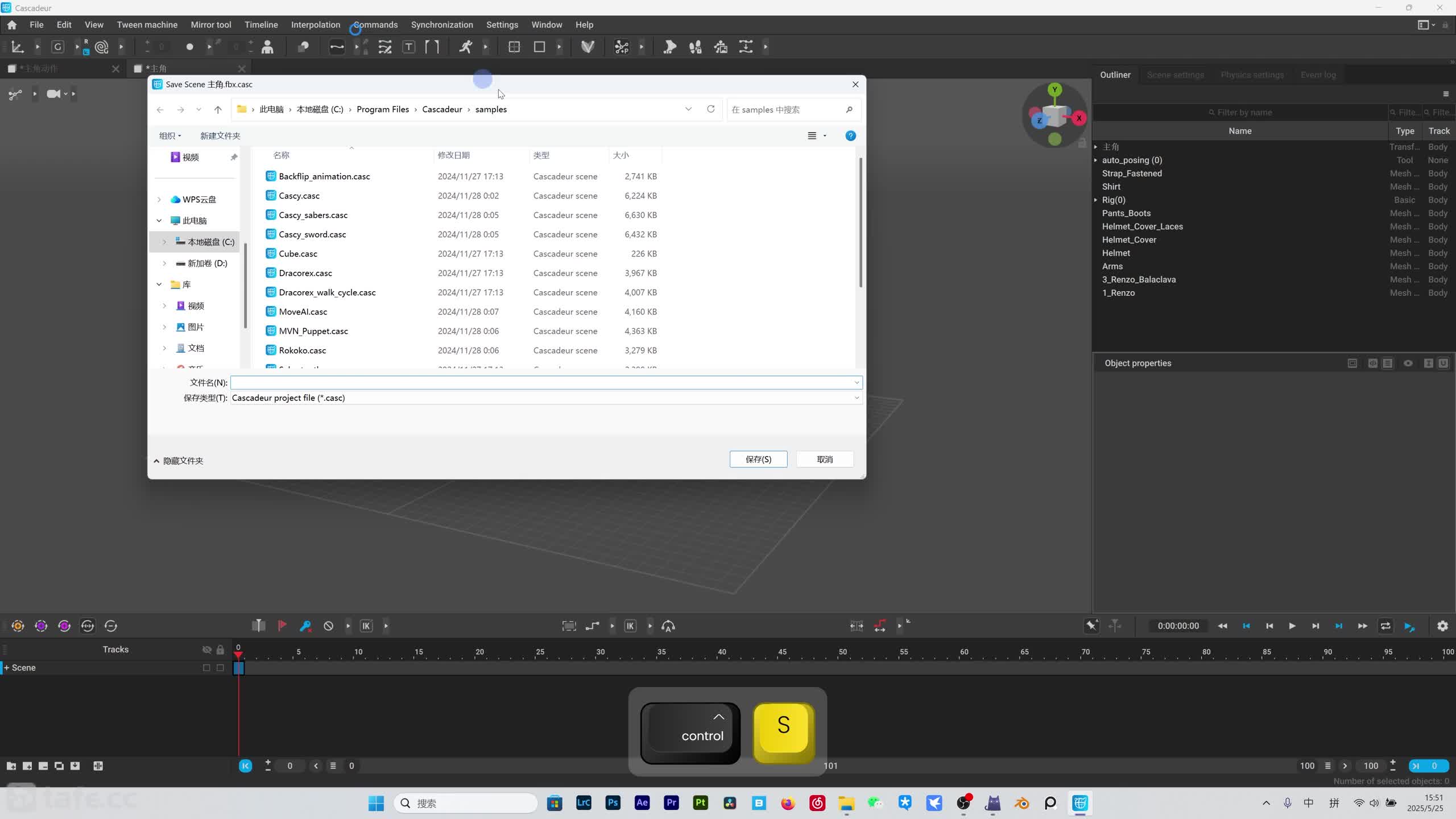Open the 组织 dropdown menu
Screen dimensions: 1456x819
[x=170, y=136]
